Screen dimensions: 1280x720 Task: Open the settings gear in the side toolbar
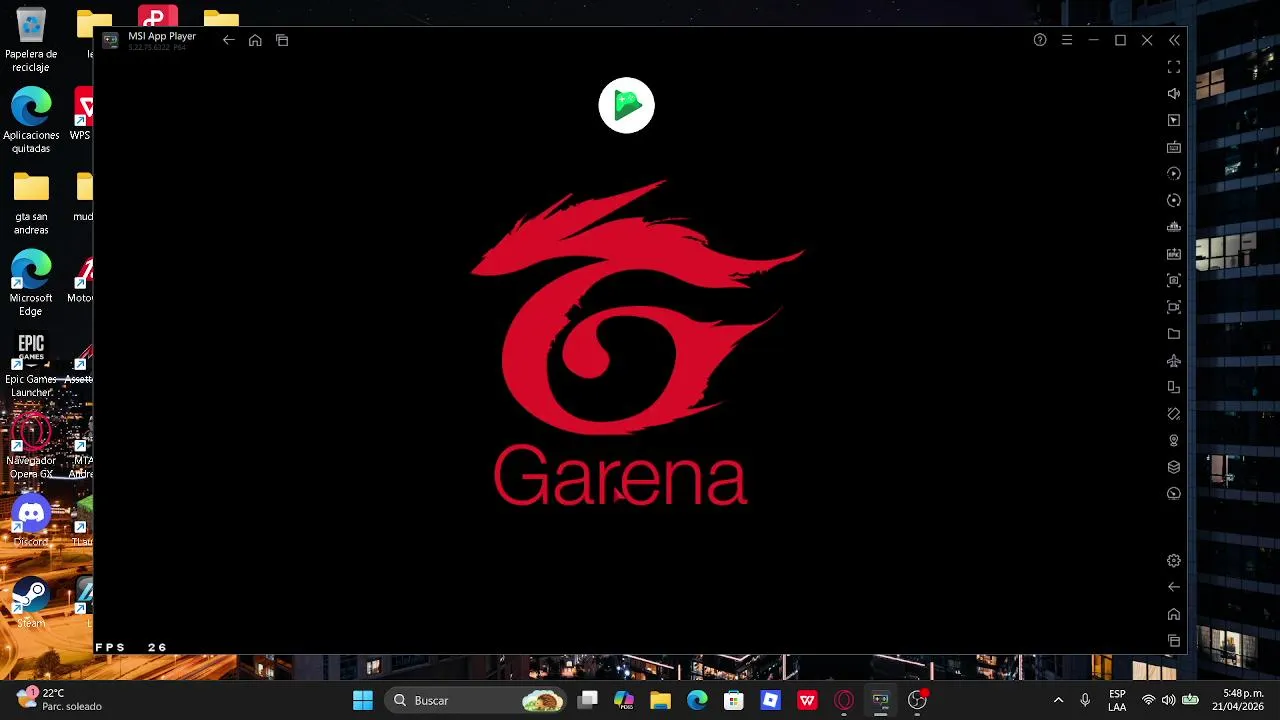[x=1174, y=560]
